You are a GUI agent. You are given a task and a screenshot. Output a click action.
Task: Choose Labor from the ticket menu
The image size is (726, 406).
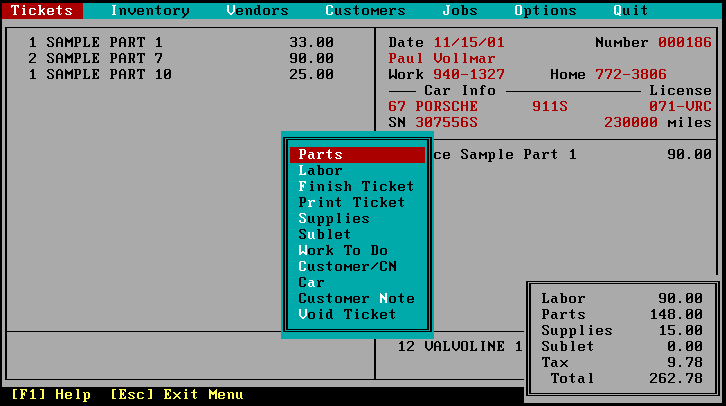[320, 171]
